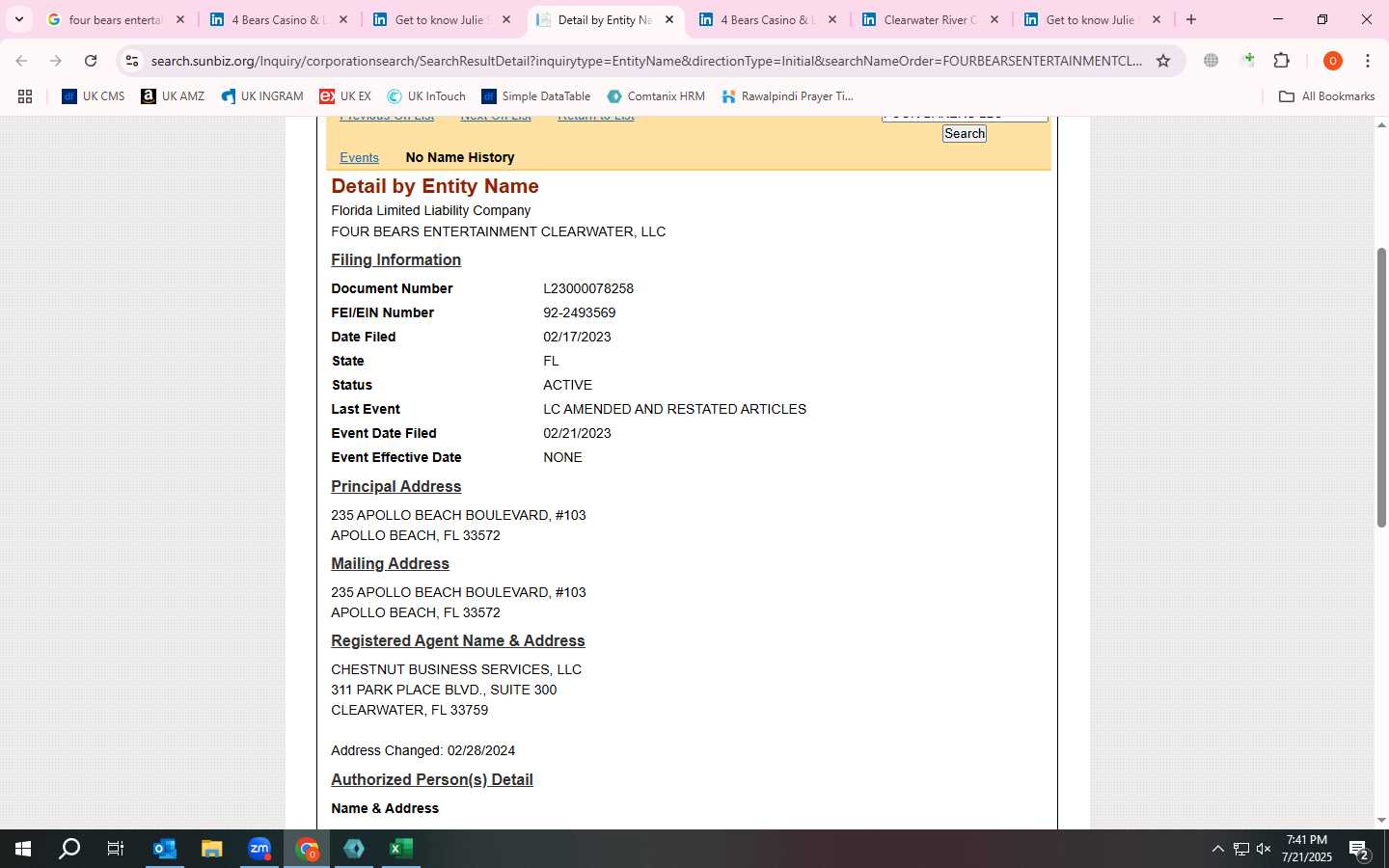Open the UK CMS bookmark
The height and width of the screenshot is (868, 1389).
[94, 96]
